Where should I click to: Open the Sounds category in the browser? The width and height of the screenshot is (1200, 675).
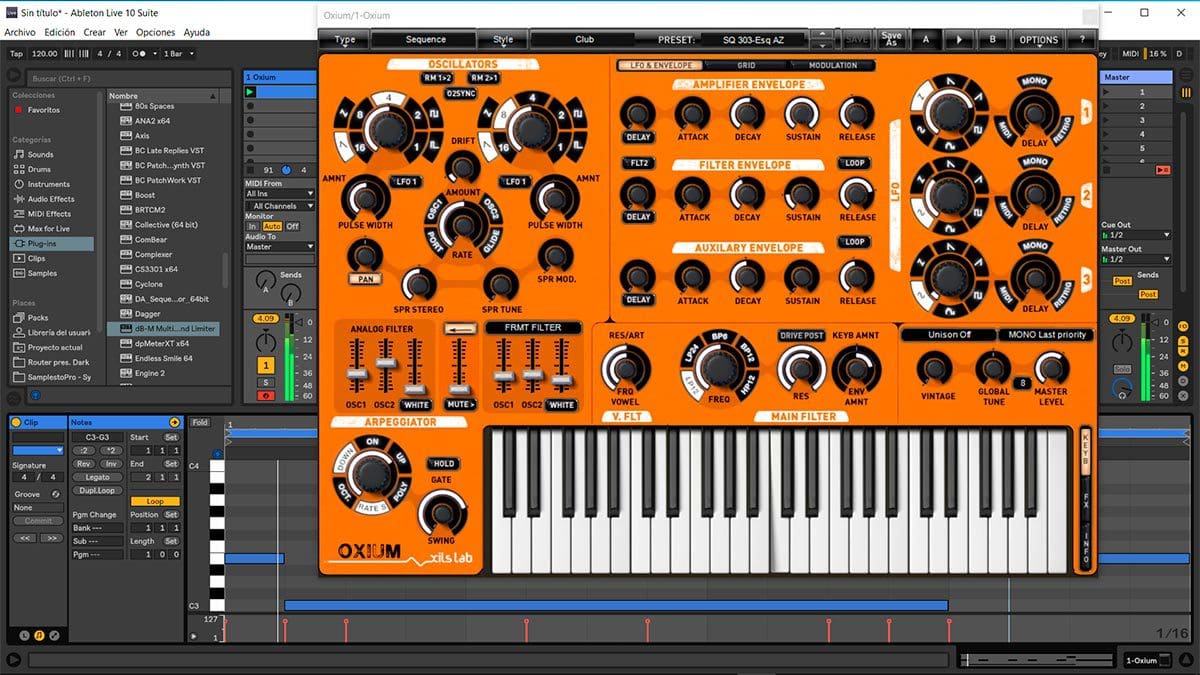pos(40,155)
